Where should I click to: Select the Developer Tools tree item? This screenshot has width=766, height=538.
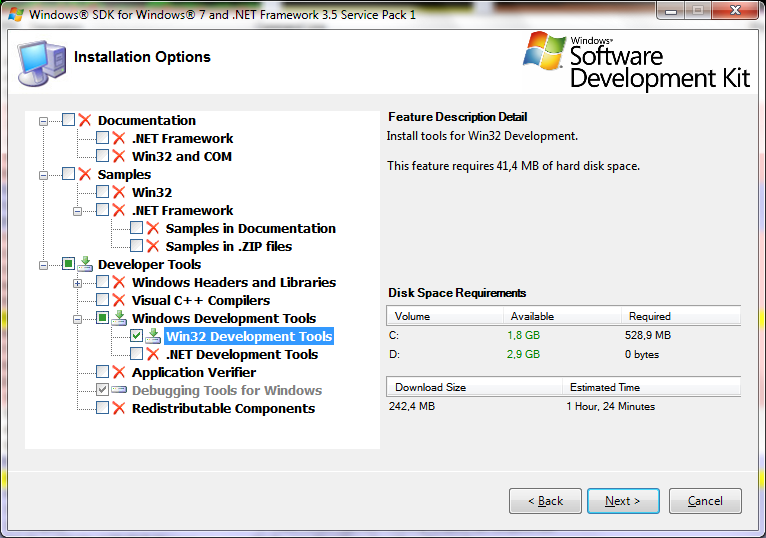point(149,264)
